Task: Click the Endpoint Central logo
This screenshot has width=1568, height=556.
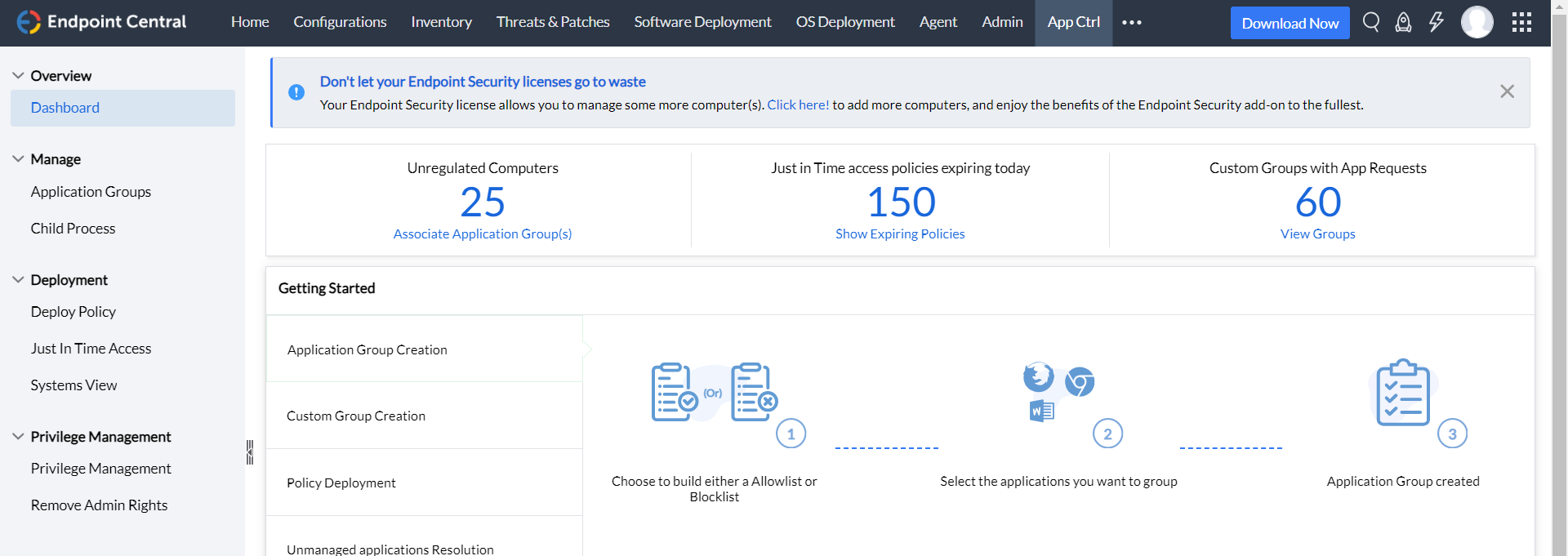Action: tap(102, 22)
